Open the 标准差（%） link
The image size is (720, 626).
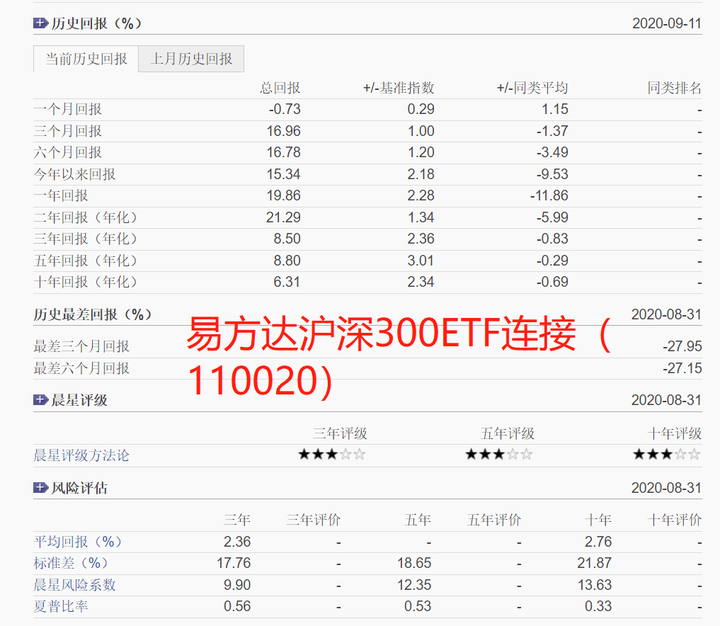pos(71,563)
